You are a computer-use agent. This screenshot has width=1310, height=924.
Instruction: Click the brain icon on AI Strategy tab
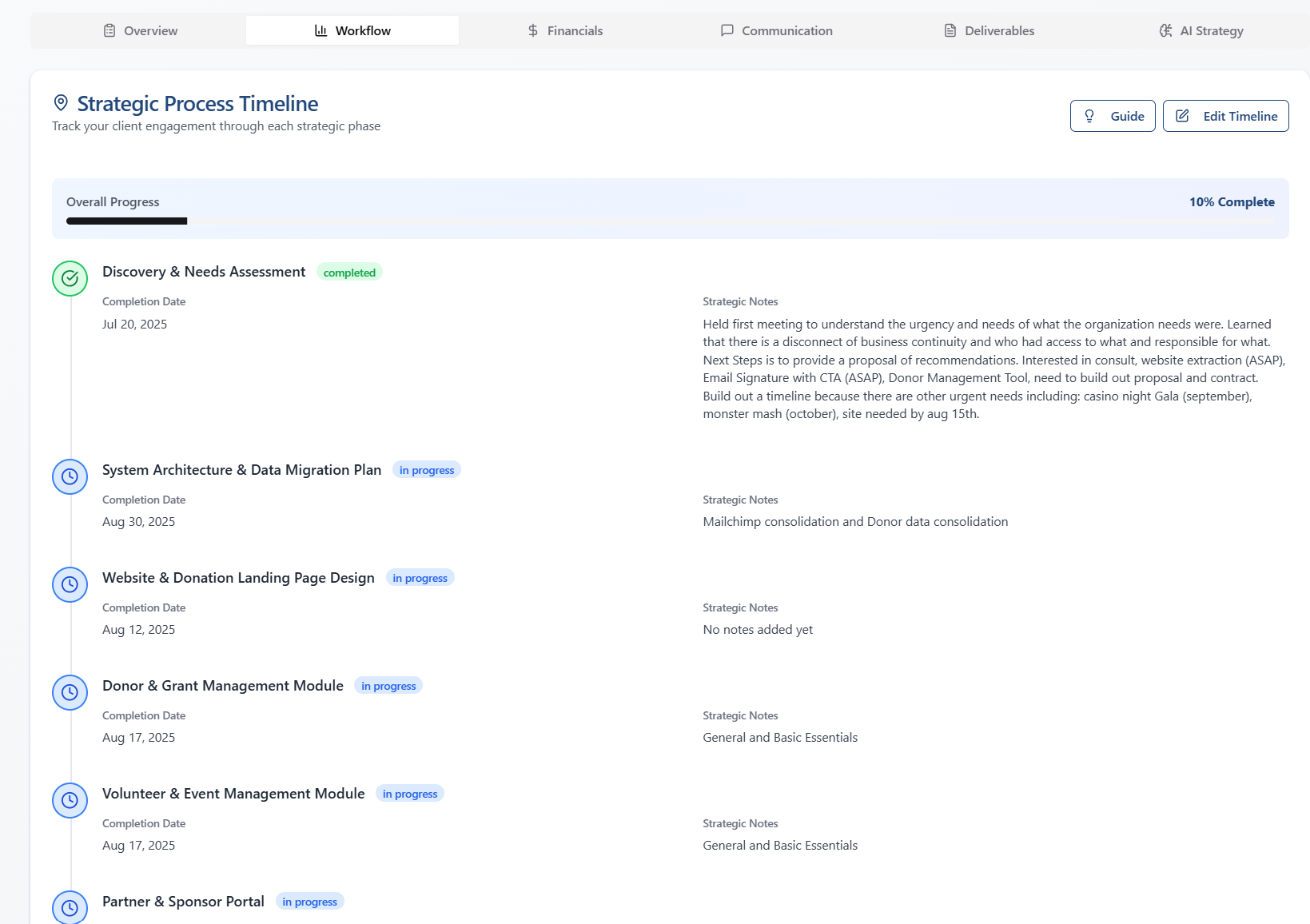(x=1166, y=30)
